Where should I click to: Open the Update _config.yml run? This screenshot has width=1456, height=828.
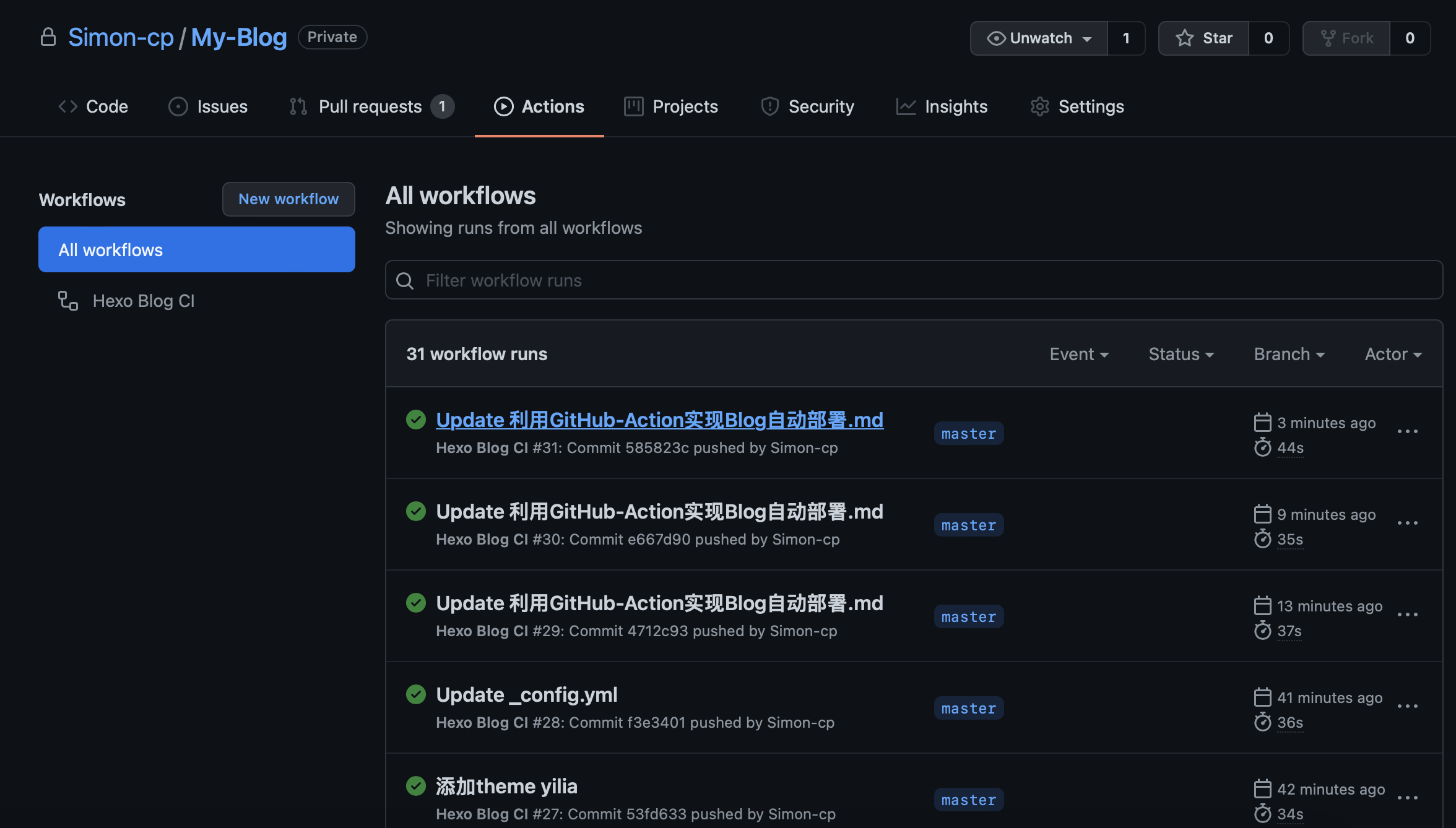coord(527,695)
